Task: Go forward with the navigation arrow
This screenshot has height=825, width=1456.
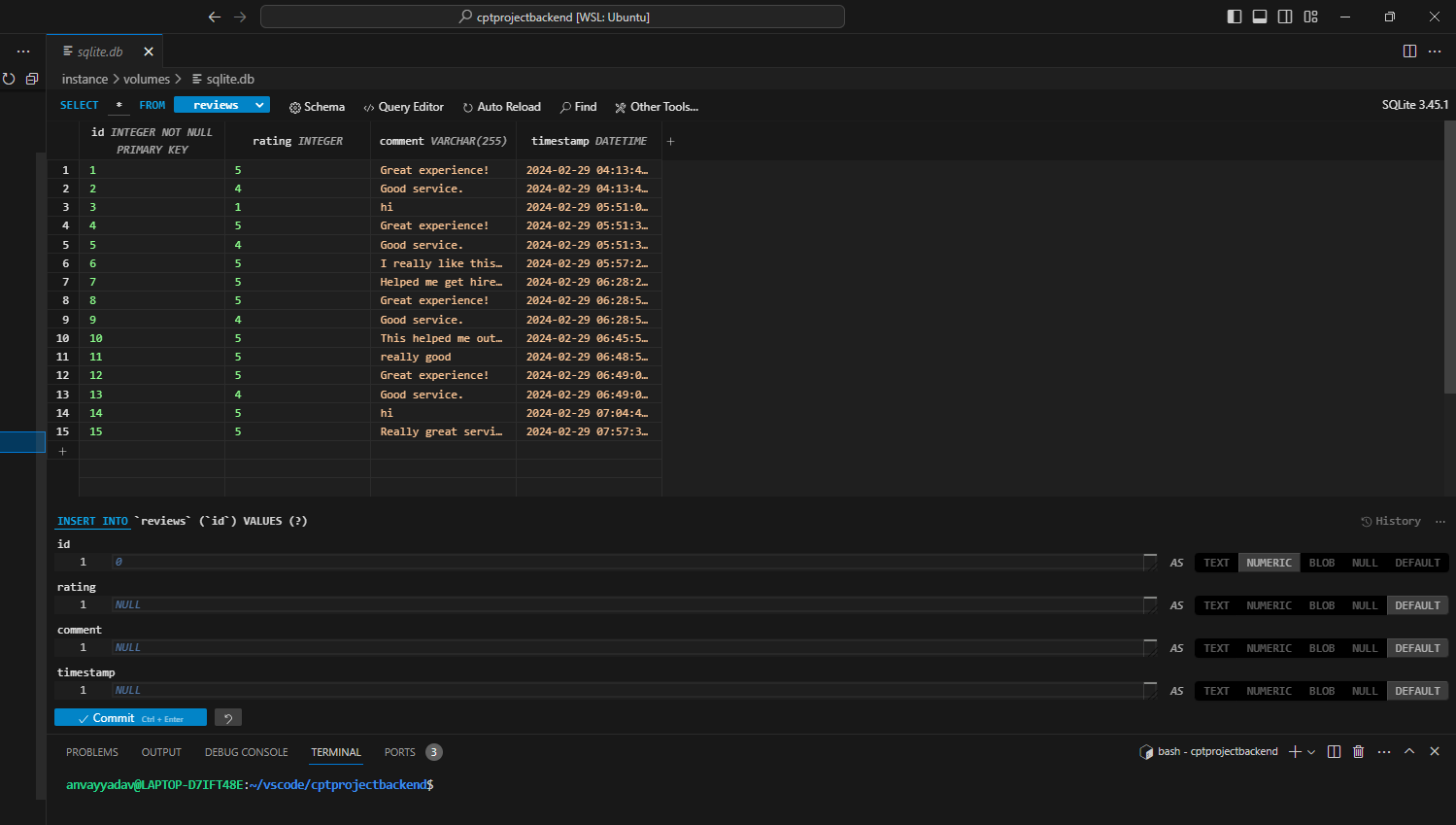Action: pyautogui.click(x=240, y=17)
